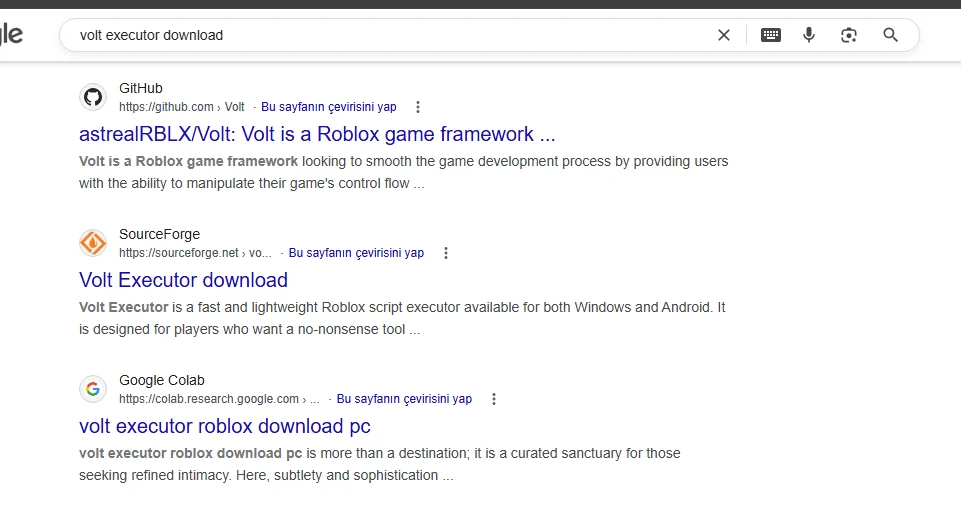Image resolution: width=961 pixels, height=508 pixels.
Task: Open the astrealRBLX/Volt result title
Action: (317, 134)
